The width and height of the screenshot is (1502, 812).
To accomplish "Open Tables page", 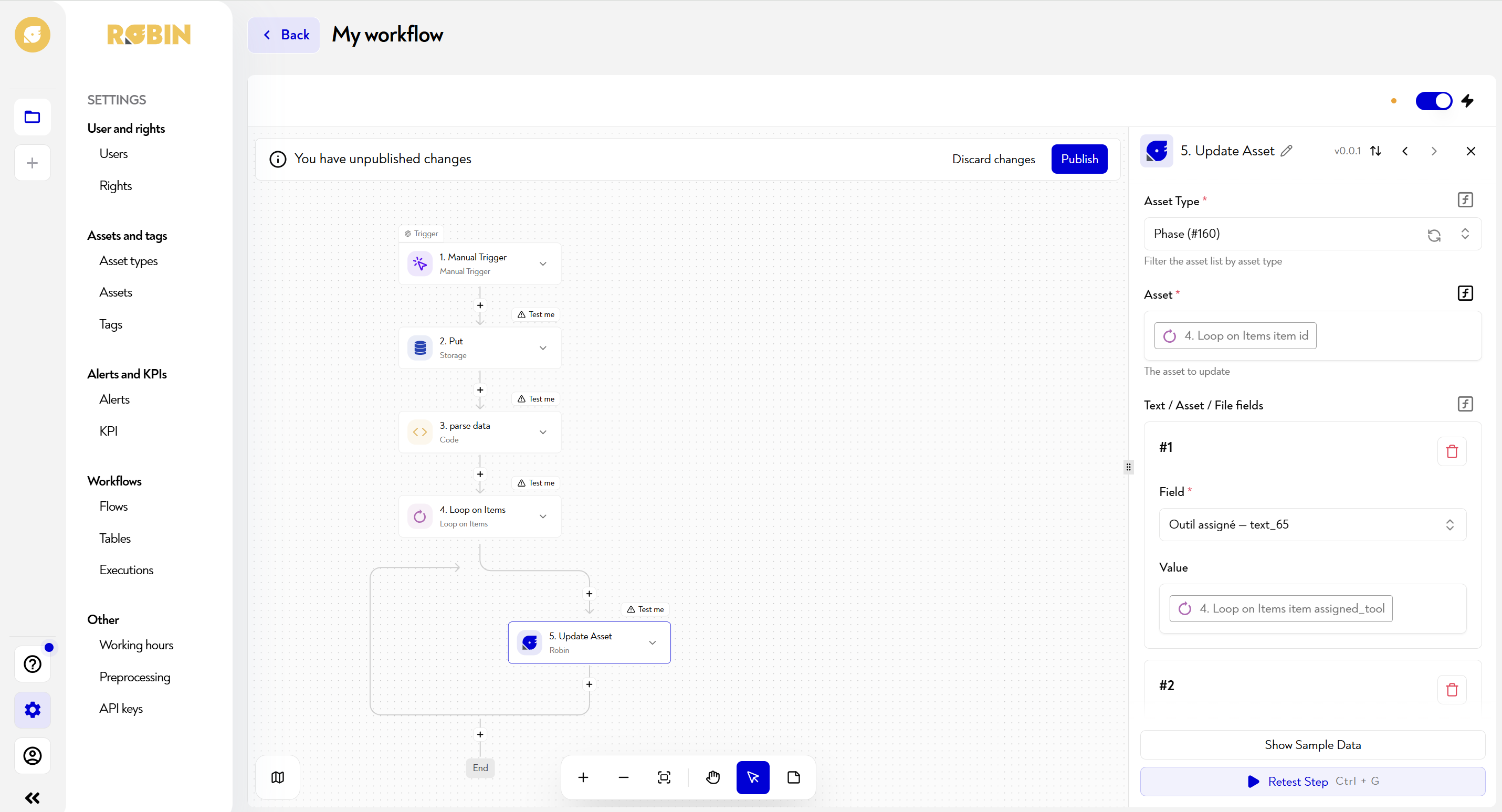I will [x=115, y=539].
